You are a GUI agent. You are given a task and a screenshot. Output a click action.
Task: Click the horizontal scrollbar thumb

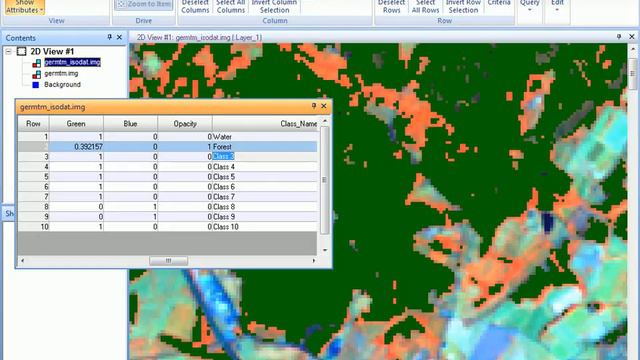[169, 260]
